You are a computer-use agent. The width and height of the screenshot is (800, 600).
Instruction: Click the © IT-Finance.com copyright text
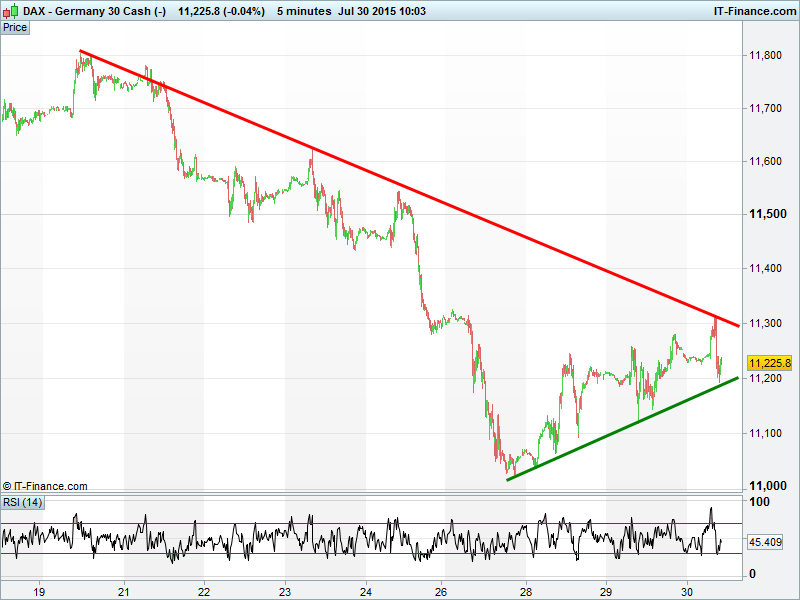click(45, 486)
